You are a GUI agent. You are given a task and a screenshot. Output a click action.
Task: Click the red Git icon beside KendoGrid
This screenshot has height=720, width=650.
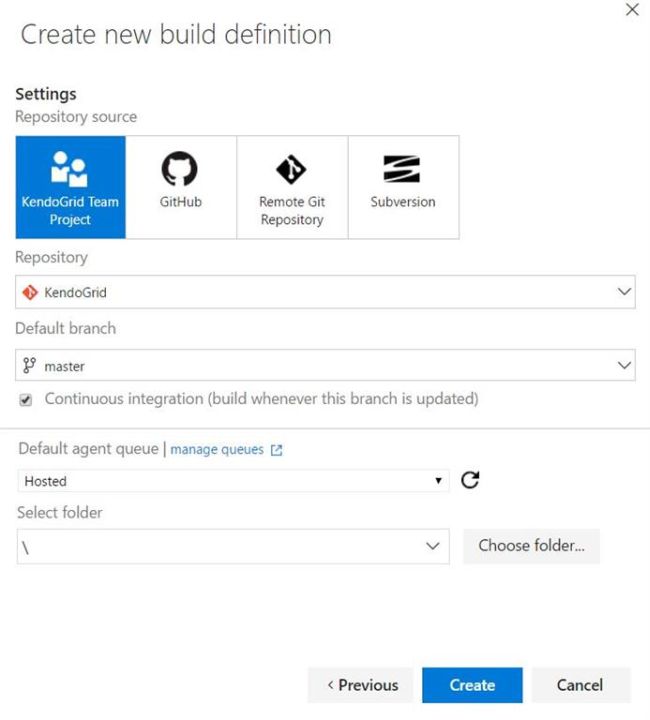[30, 293]
